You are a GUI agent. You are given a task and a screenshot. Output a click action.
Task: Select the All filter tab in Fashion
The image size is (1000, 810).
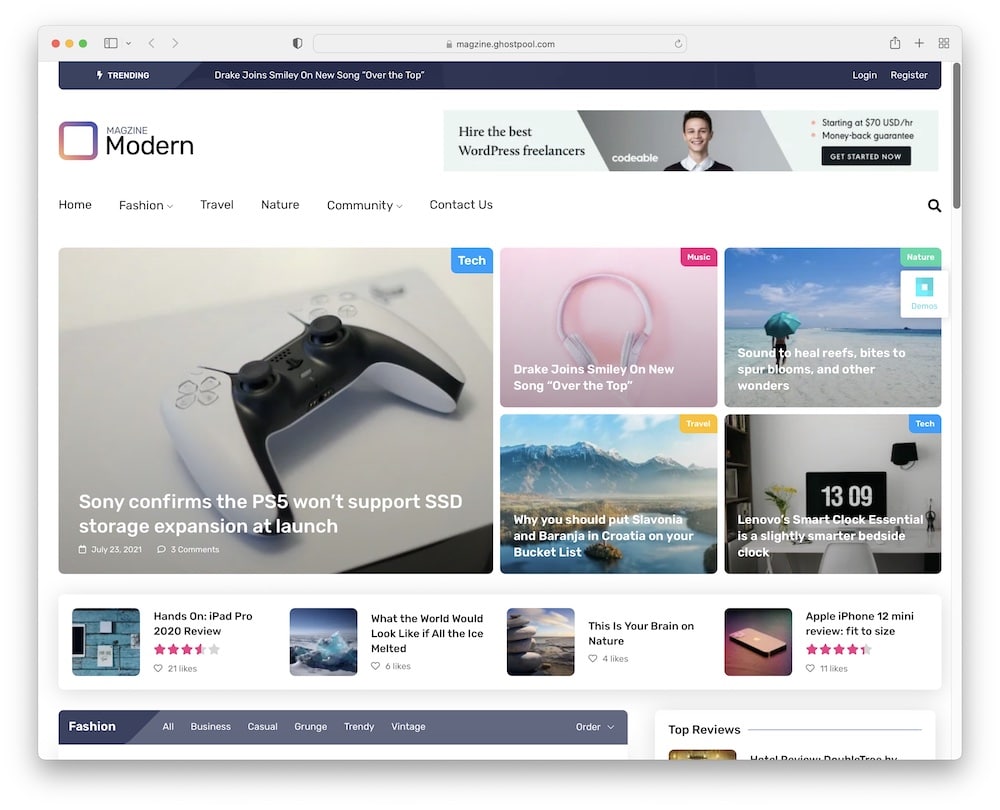click(x=168, y=726)
